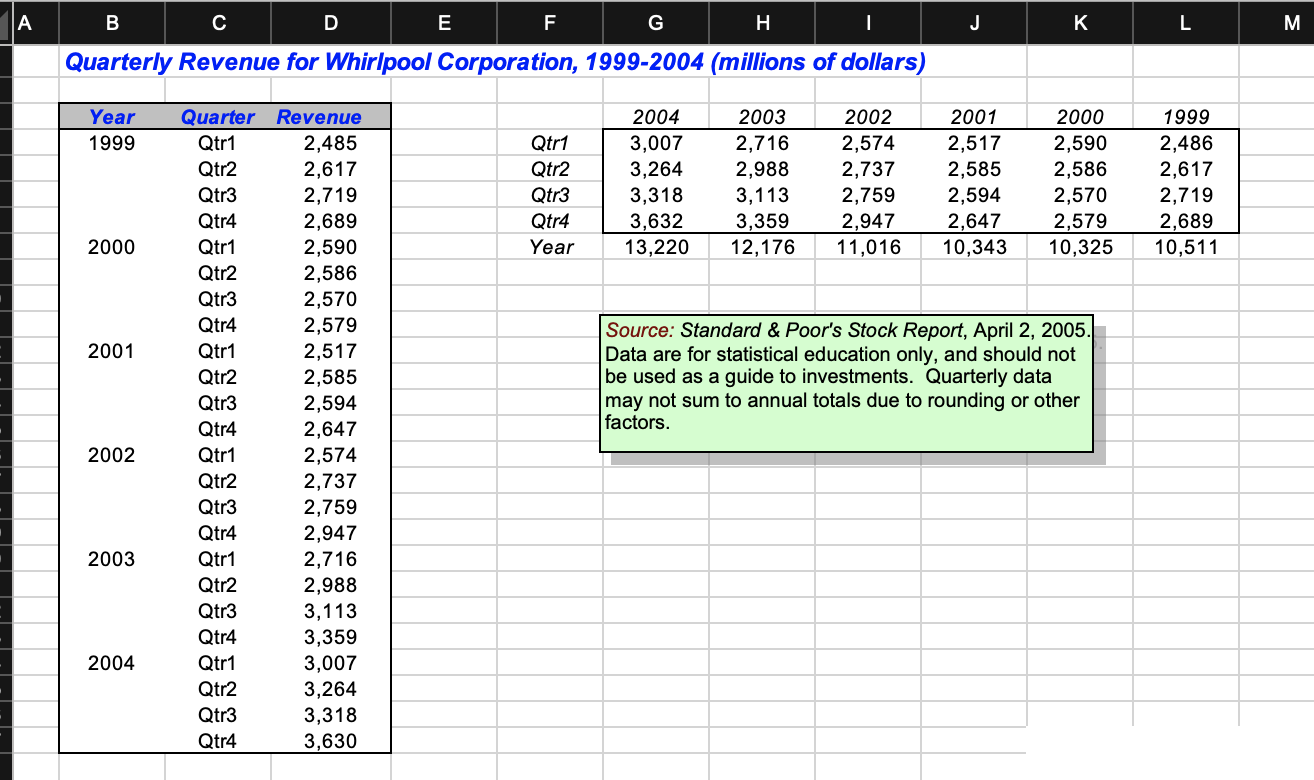This screenshot has width=1314, height=780.
Task: Select the italic 2004 column heading
Action: 656,117
